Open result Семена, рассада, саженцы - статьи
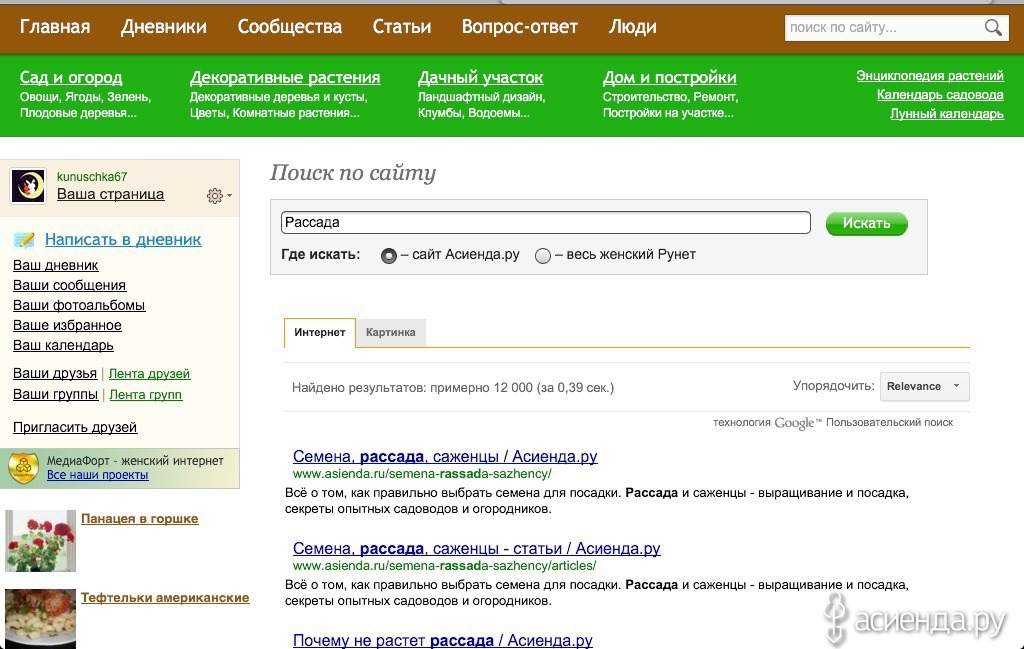 [476, 548]
